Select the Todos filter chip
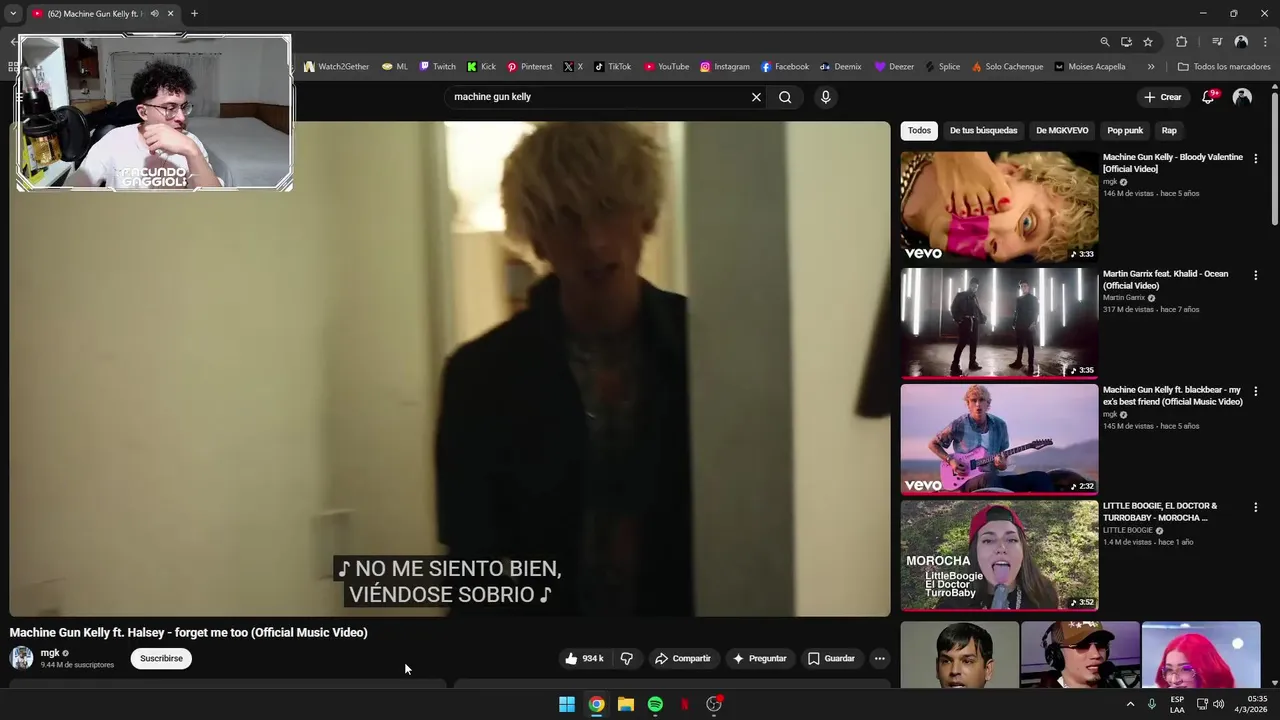 [x=919, y=130]
